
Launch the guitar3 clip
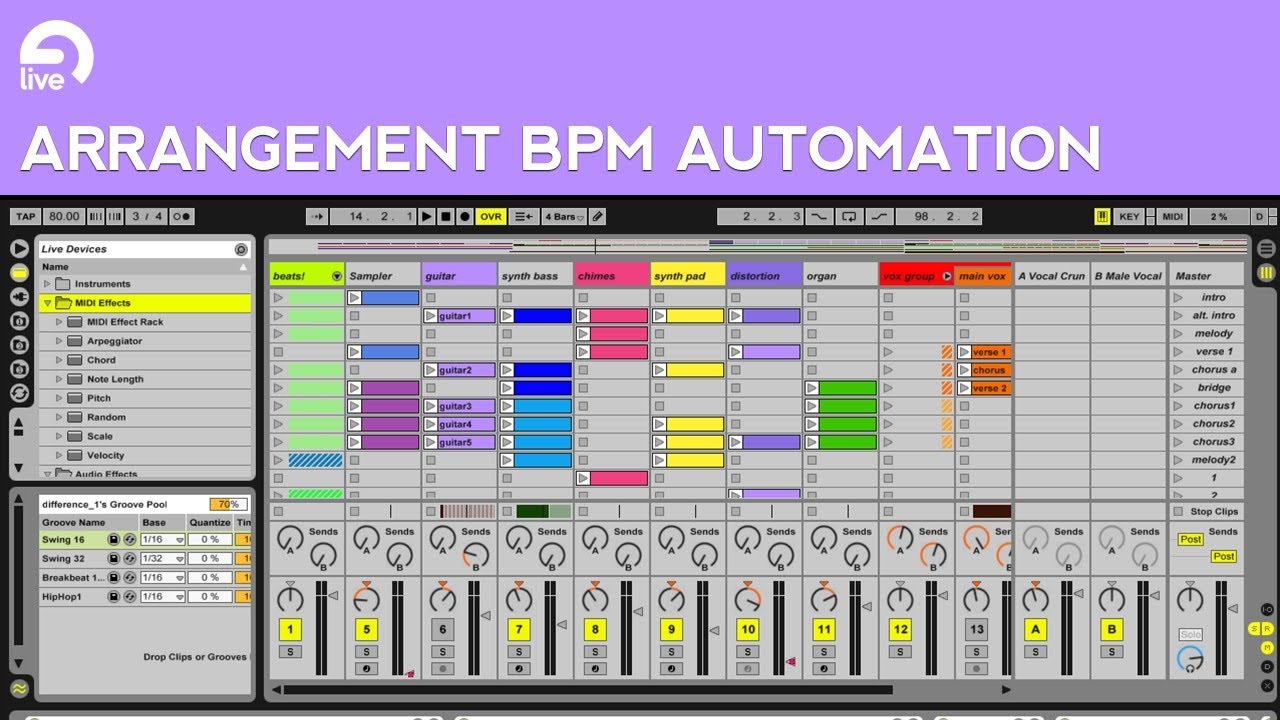click(x=430, y=406)
